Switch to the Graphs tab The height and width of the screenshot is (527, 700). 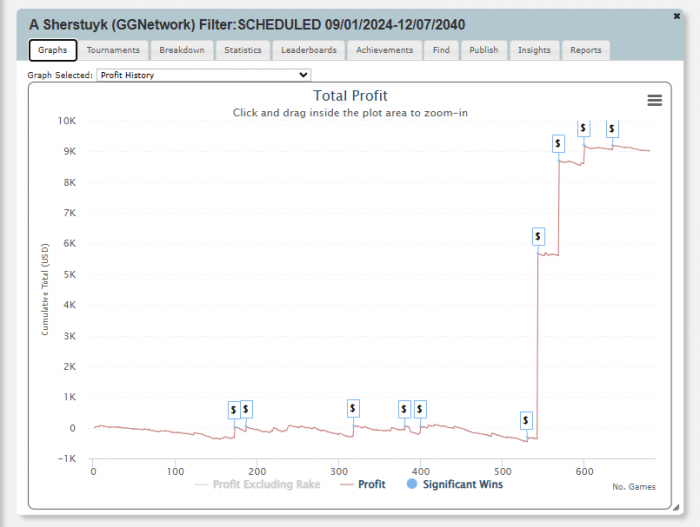(x=53, y=50)
